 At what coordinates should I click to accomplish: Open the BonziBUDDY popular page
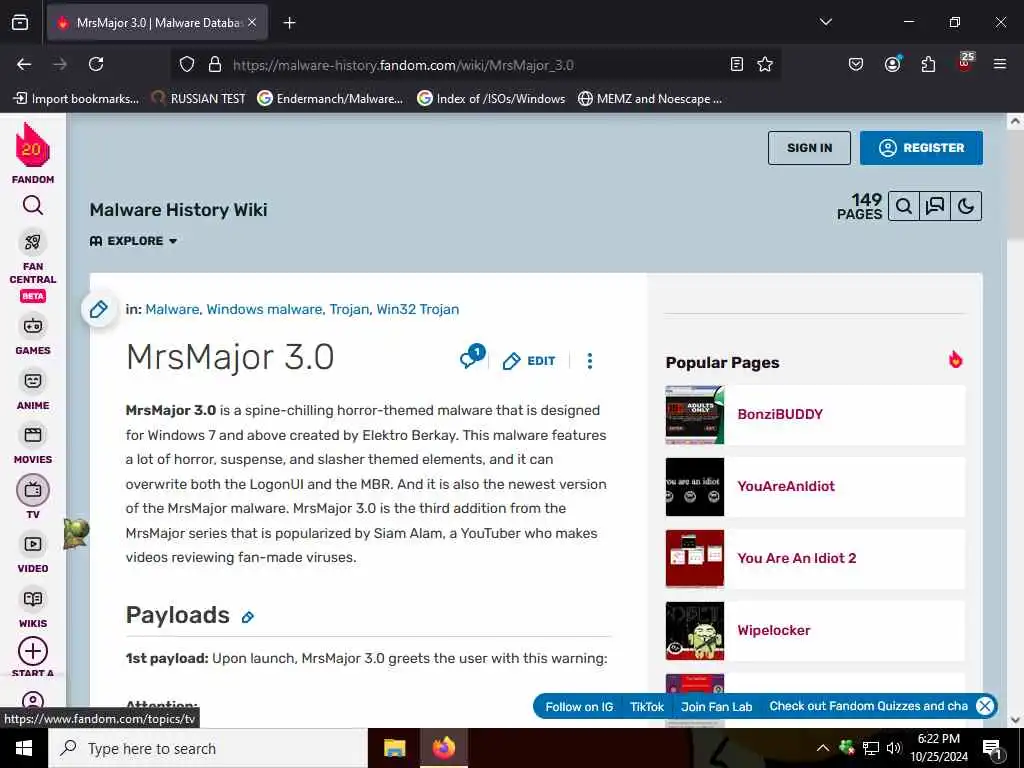780,414
